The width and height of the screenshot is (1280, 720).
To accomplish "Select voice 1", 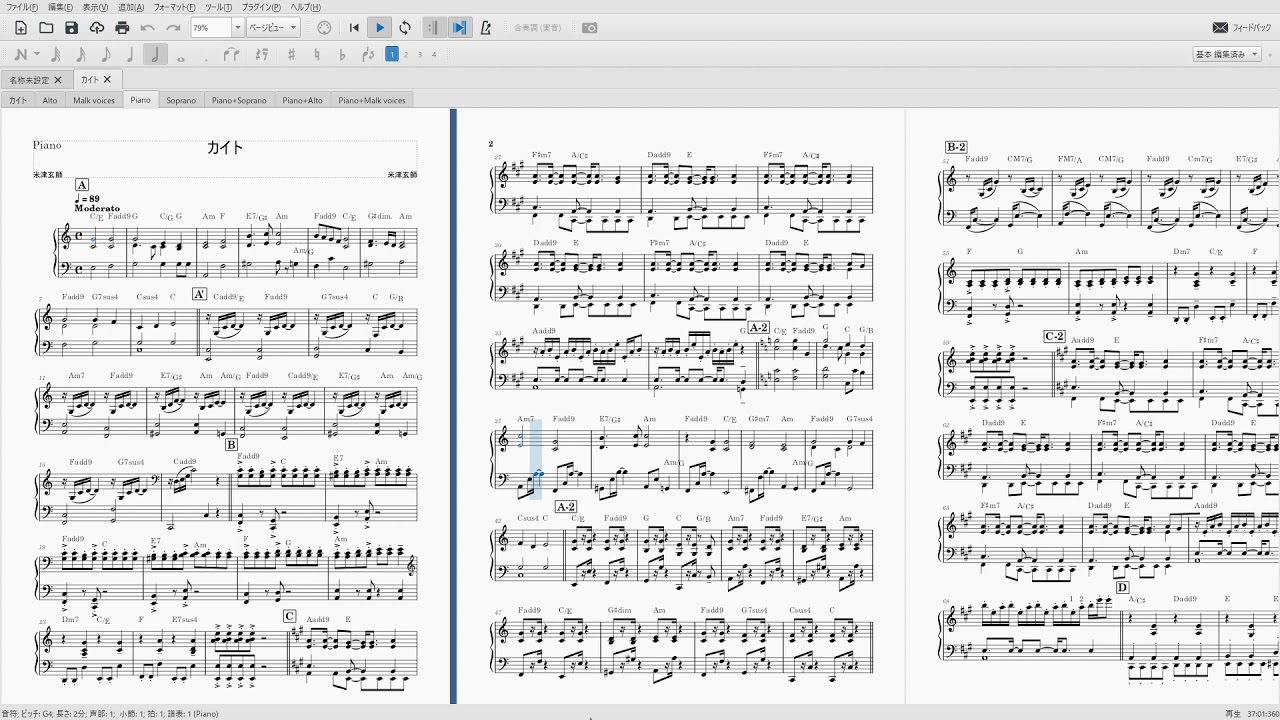I will pyautogui.click(x=393, y=55).
